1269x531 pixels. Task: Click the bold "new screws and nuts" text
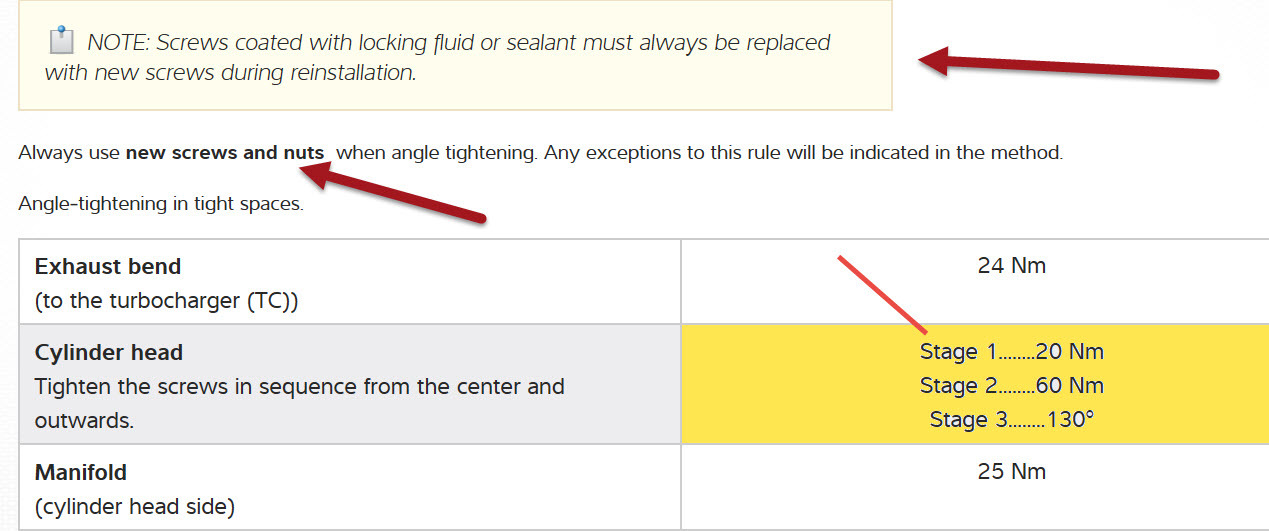pyautogui.click(x=225, y=154)
